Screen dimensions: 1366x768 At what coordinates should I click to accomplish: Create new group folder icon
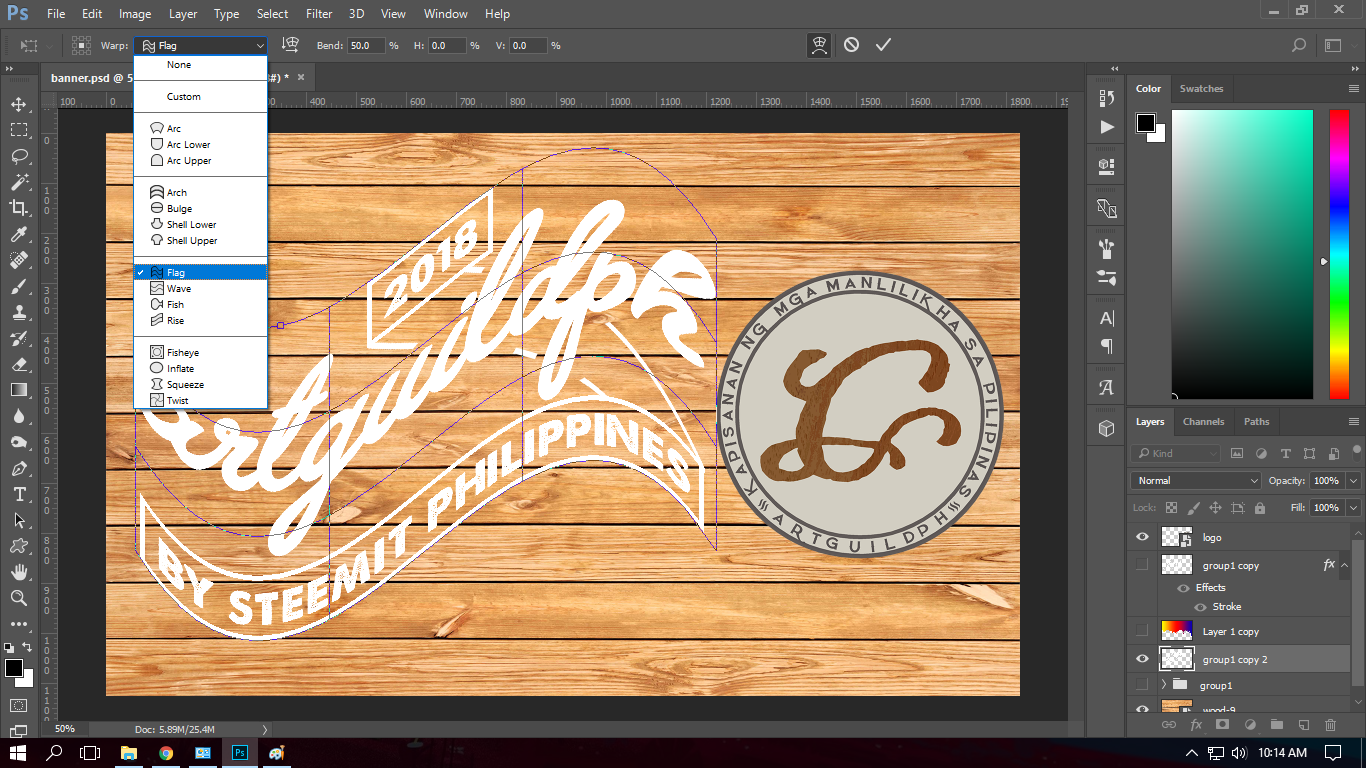(x=1276, y=724)
